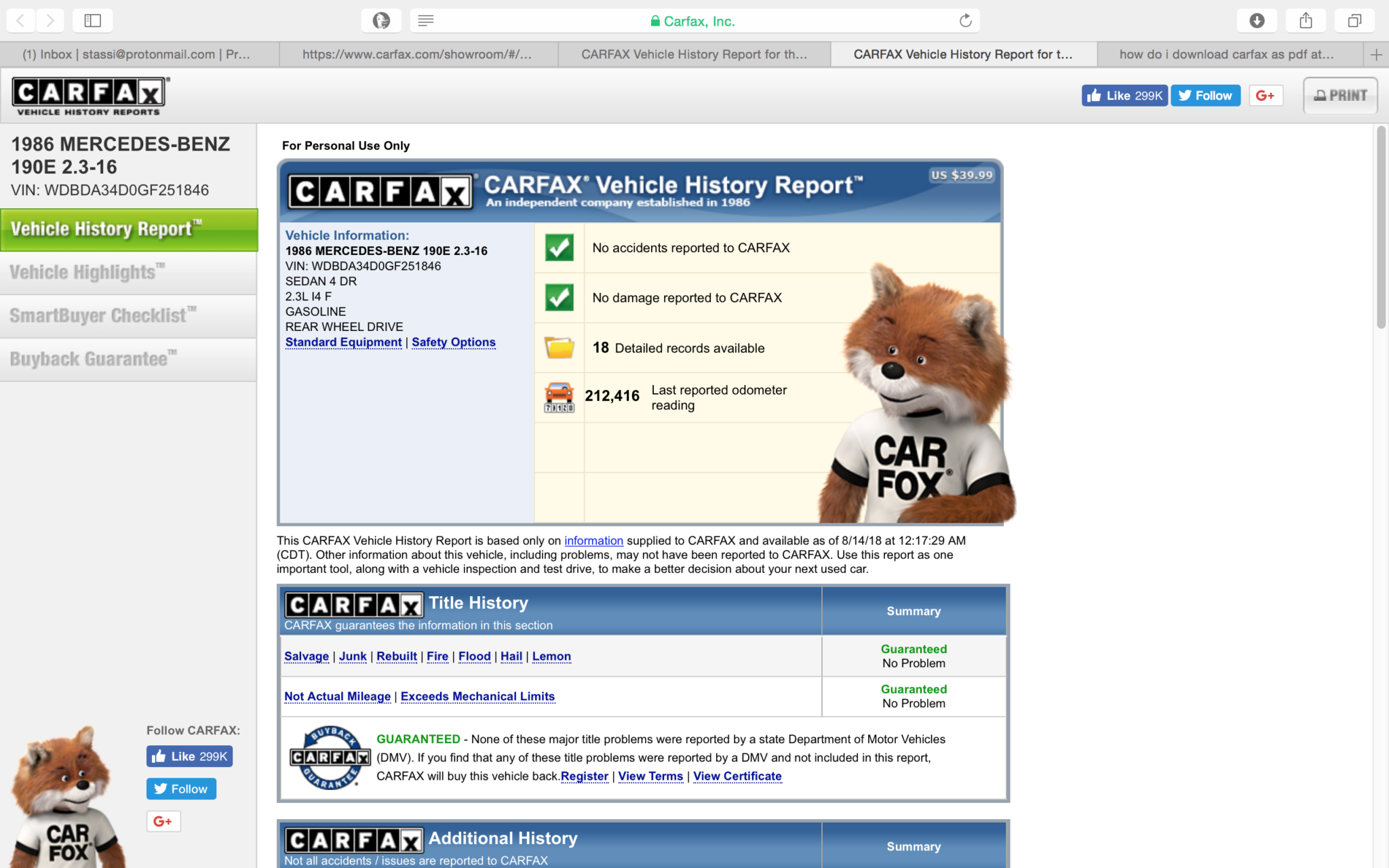Open Not Actual Mileage link
The width and height of the screenshot is (1389, 868).
pyautogui.click(x=337, y=696)
